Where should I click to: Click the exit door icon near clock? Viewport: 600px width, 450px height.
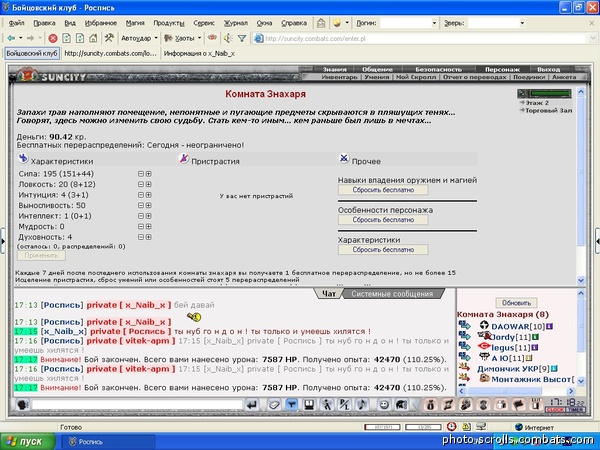(x=536, y=404)
